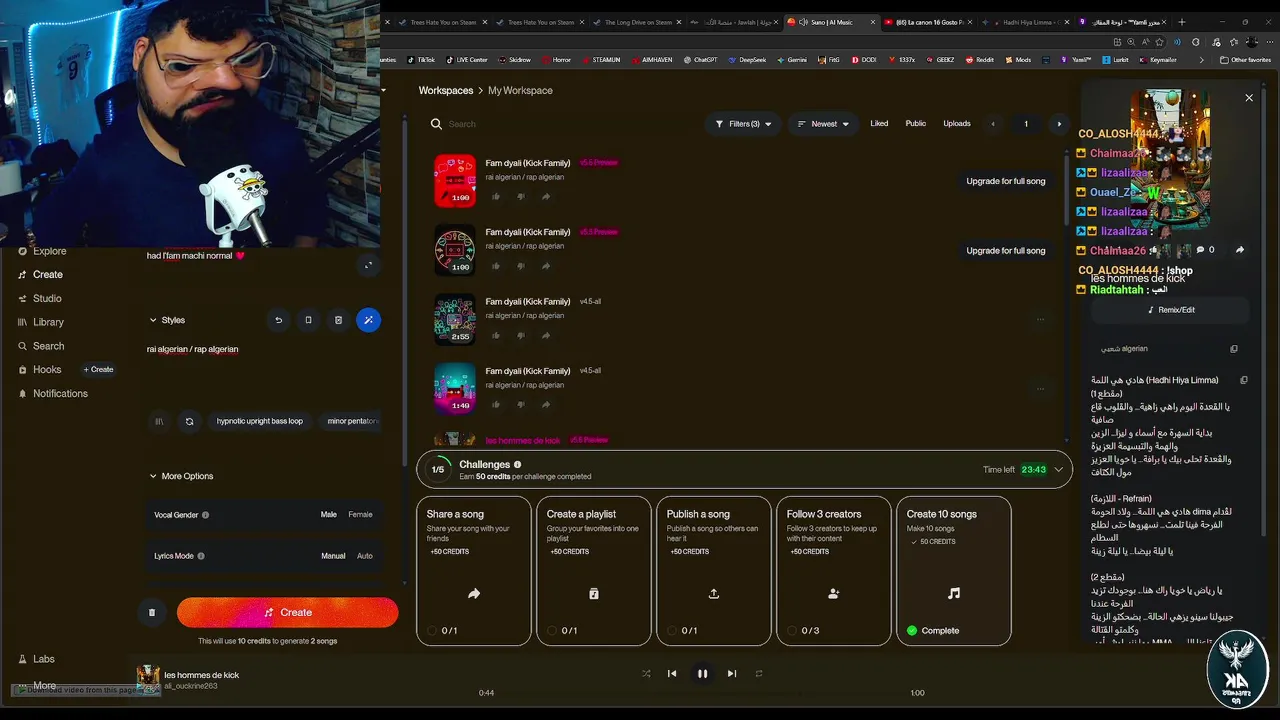Select Male vocal gender

click(328, 515)
